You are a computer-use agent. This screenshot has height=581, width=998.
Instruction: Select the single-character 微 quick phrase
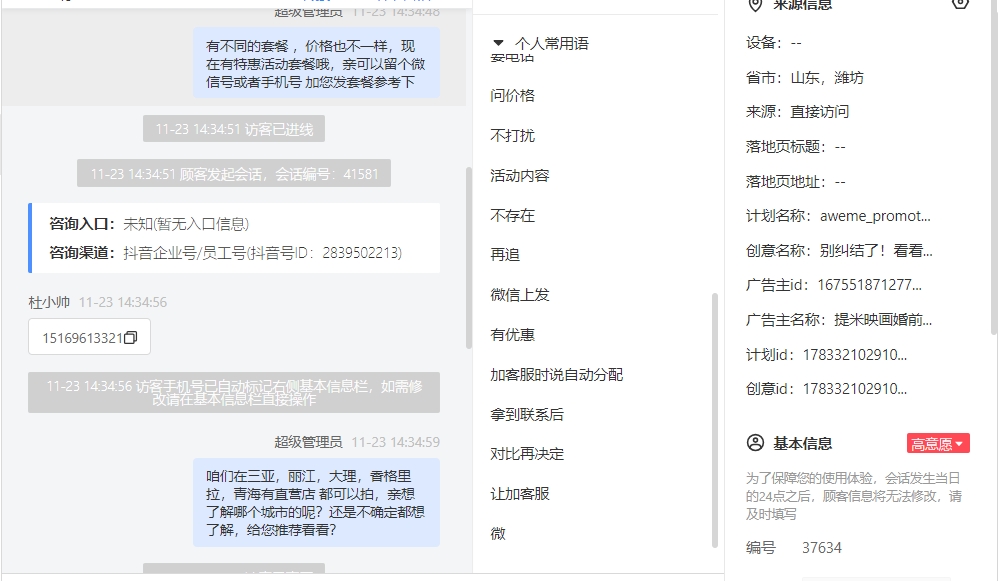[x=498, y=533]
